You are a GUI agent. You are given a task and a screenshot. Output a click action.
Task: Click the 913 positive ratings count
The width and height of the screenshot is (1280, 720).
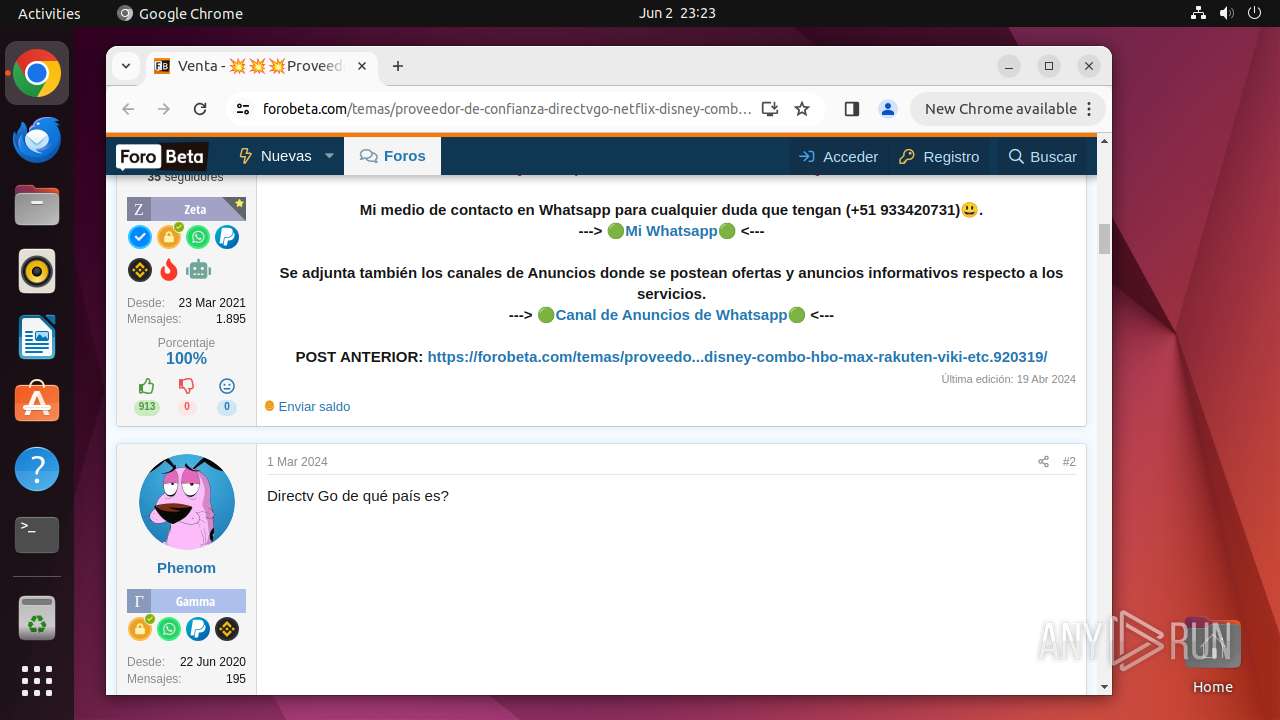147,407
